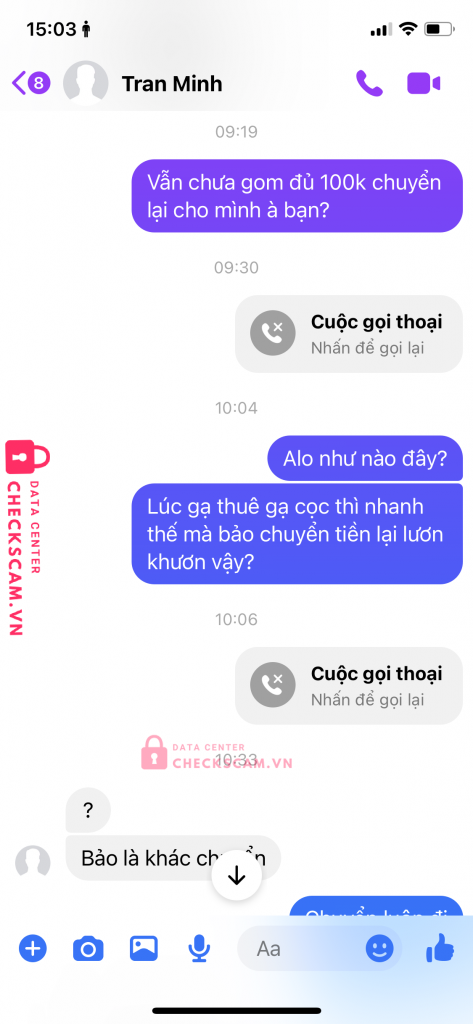
Task: Call back from the 09:30 missed call
Action: [349, 334]
